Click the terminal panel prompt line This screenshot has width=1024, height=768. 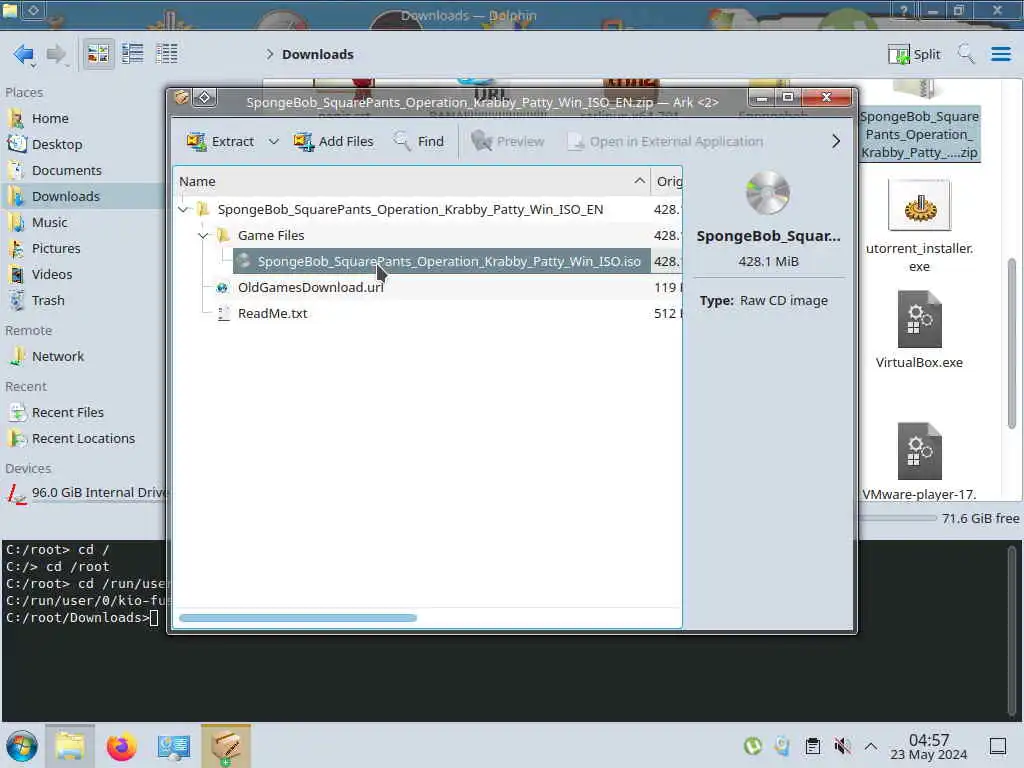(82, 618)
